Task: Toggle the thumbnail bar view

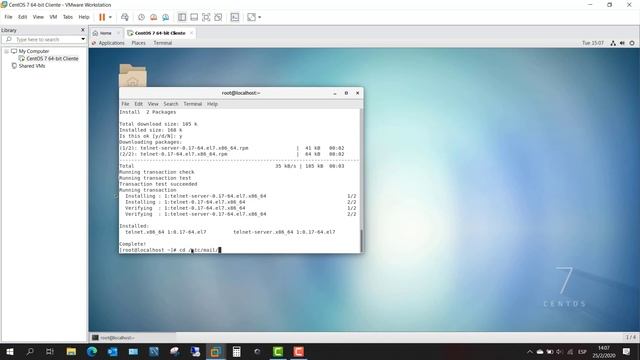Action: [194, 17]
